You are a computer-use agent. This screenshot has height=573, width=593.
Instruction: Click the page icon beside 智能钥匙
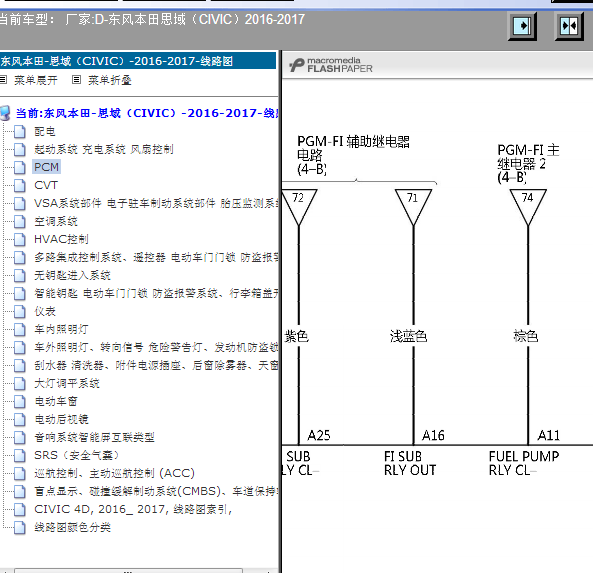20,293
